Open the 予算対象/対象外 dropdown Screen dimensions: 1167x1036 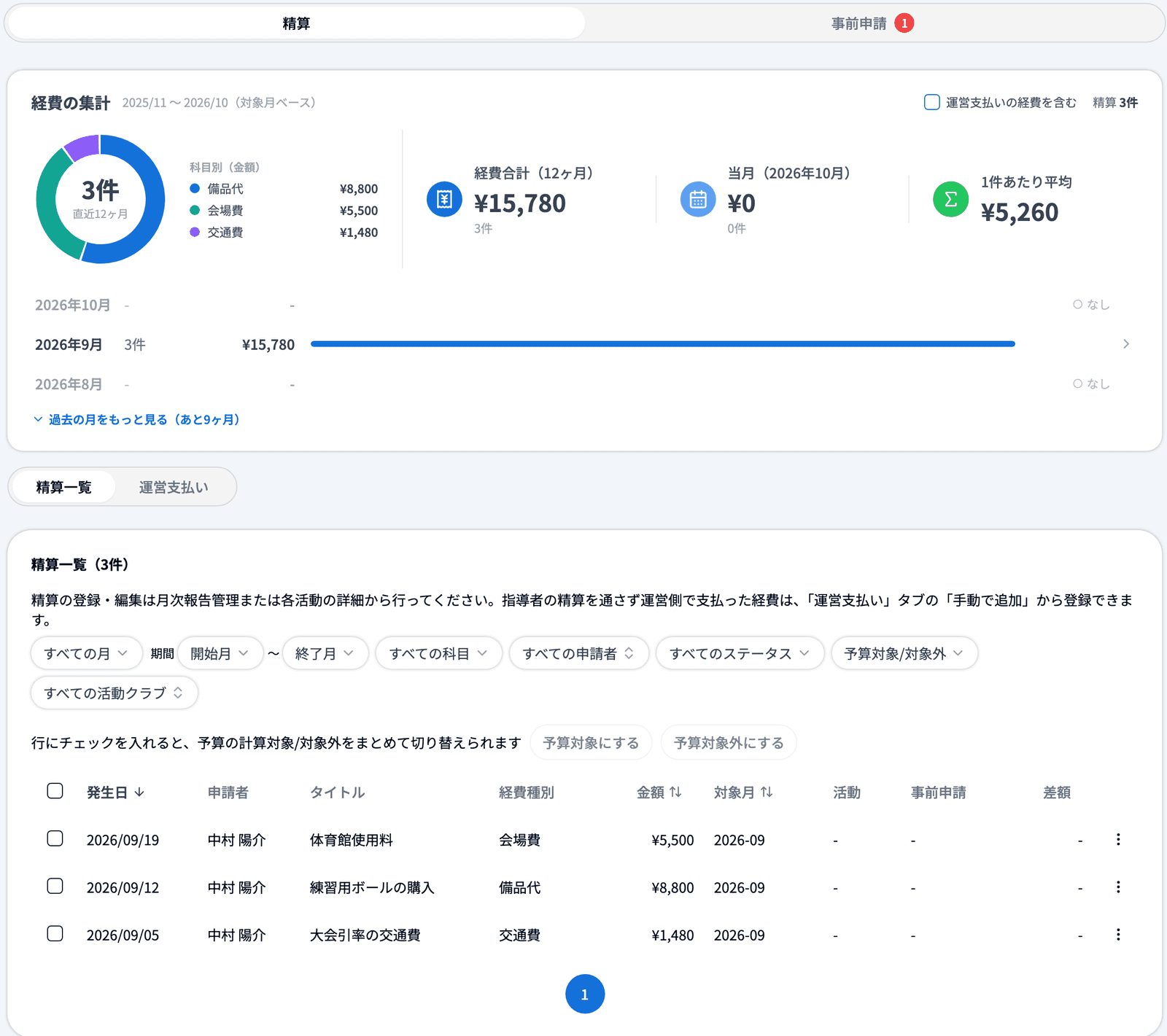click(904, 653)
